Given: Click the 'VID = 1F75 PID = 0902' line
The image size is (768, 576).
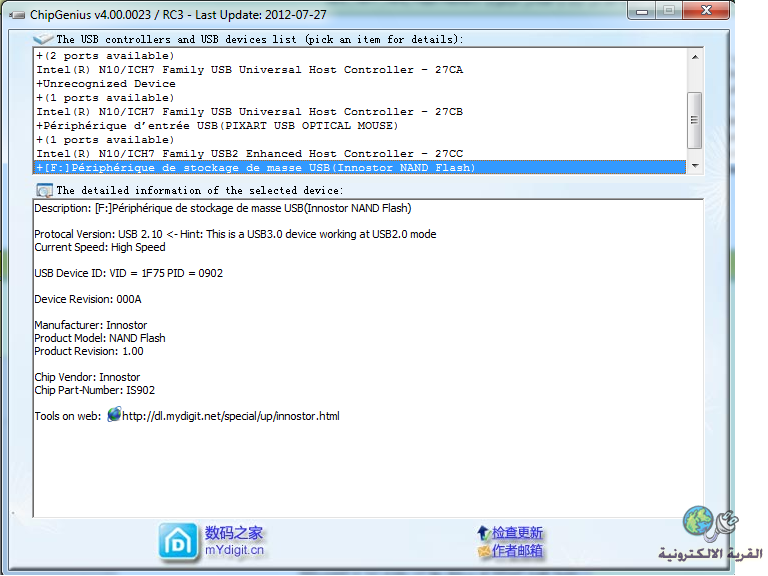Looking at the screenshot, I should tap(128, 273).
